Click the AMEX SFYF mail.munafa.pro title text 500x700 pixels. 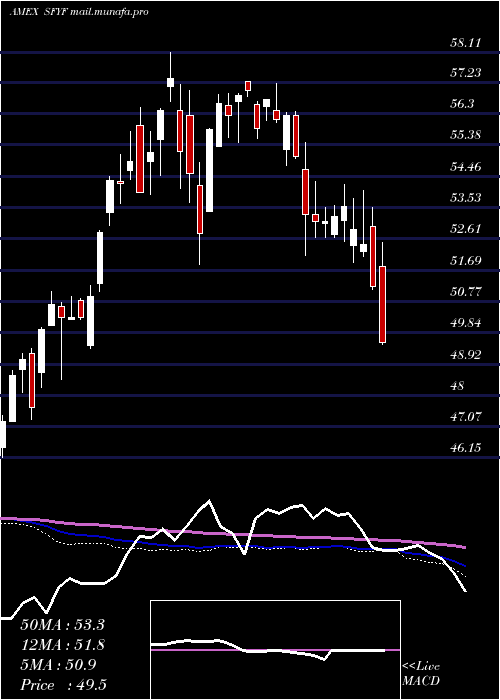[79, 12]
